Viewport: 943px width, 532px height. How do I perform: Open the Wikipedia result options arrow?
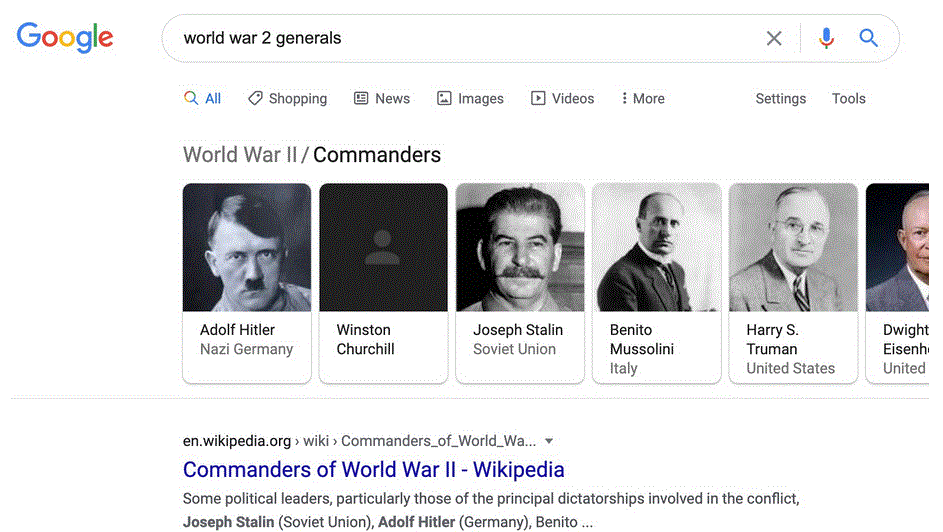[549, 441]
